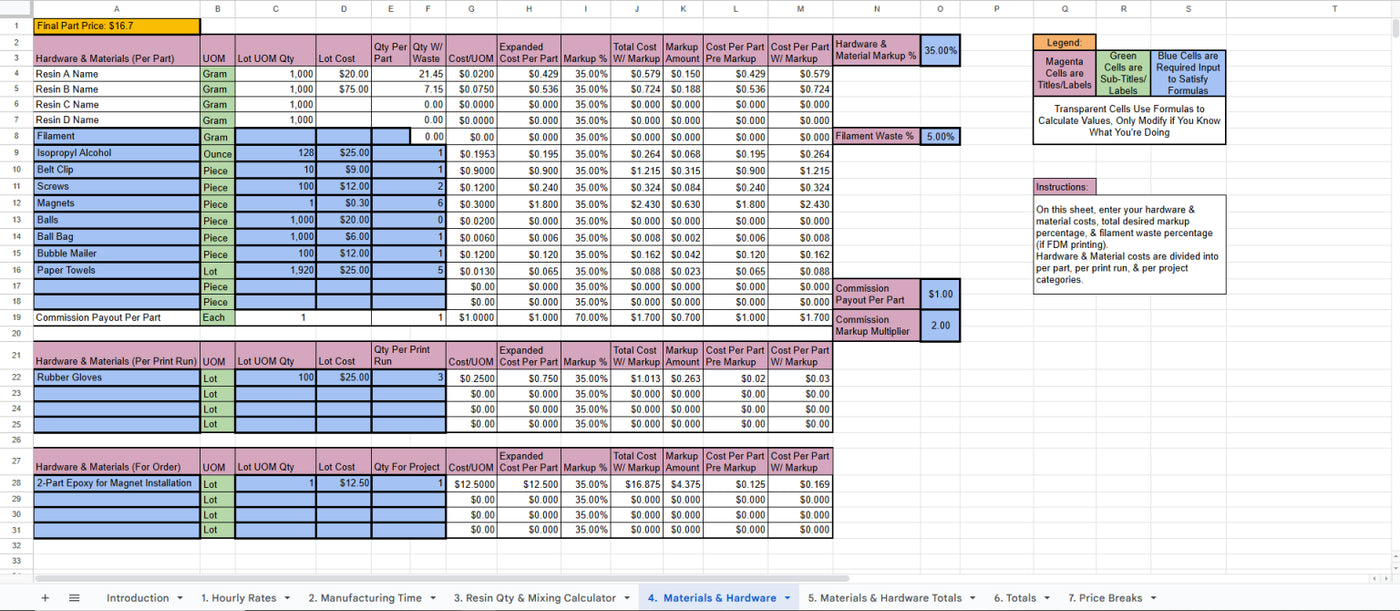The width and height of the screenshot is (1400, 611).
Task: Open the all sheets list icon
Action: pos(74,598)
